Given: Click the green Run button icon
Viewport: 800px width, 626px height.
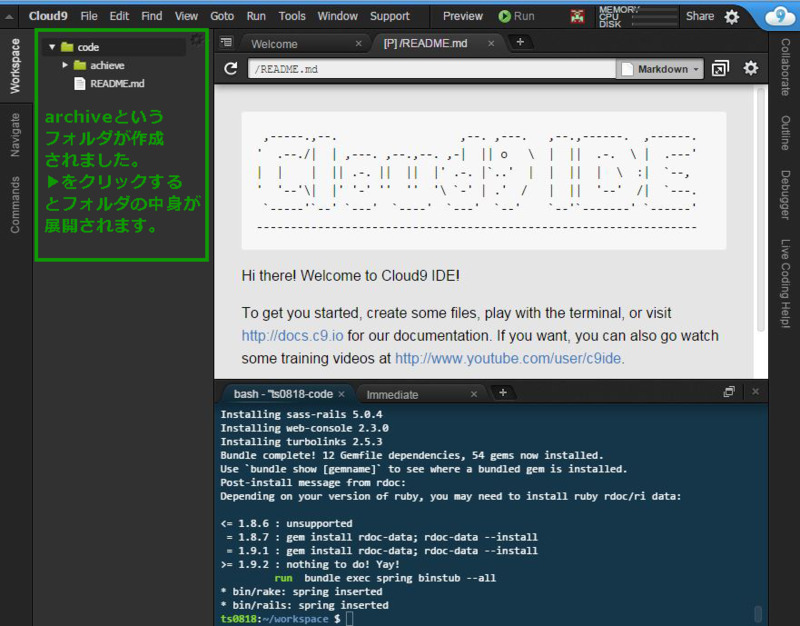Looking at the screenshot, I should pos(504,16).
